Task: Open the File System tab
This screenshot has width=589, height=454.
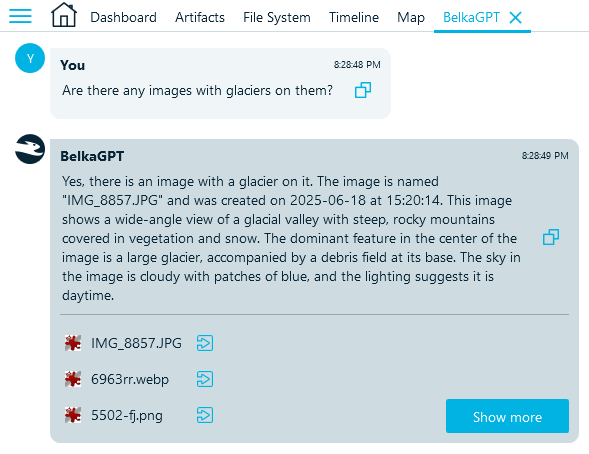Action: [277, 17]
